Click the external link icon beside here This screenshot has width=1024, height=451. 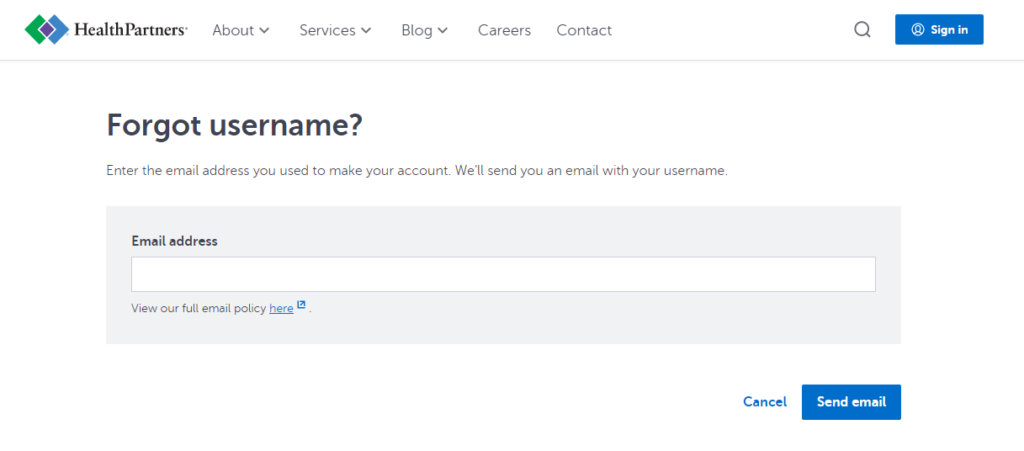tap(301, 305)
